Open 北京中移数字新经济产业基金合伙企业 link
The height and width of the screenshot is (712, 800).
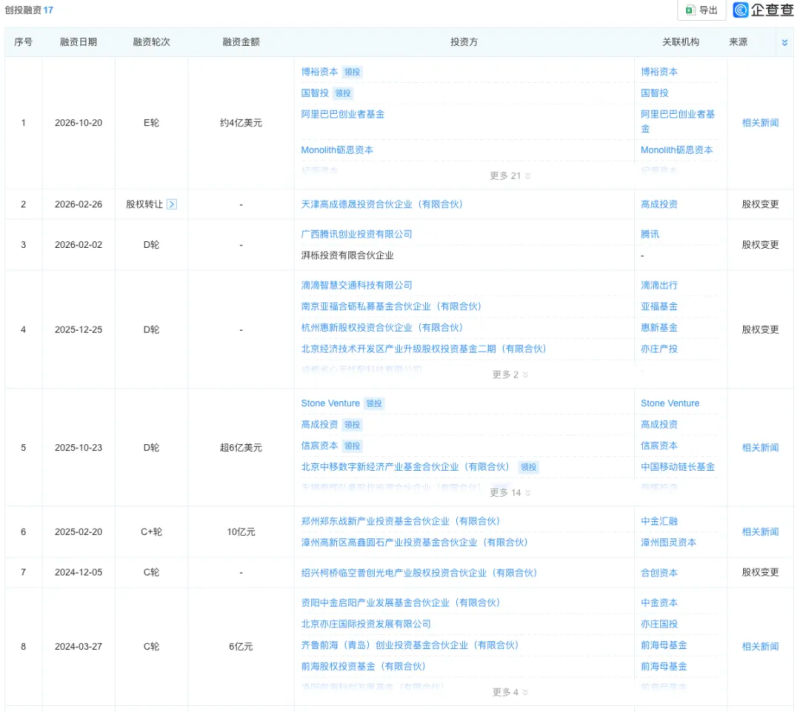tap(405, 467)
